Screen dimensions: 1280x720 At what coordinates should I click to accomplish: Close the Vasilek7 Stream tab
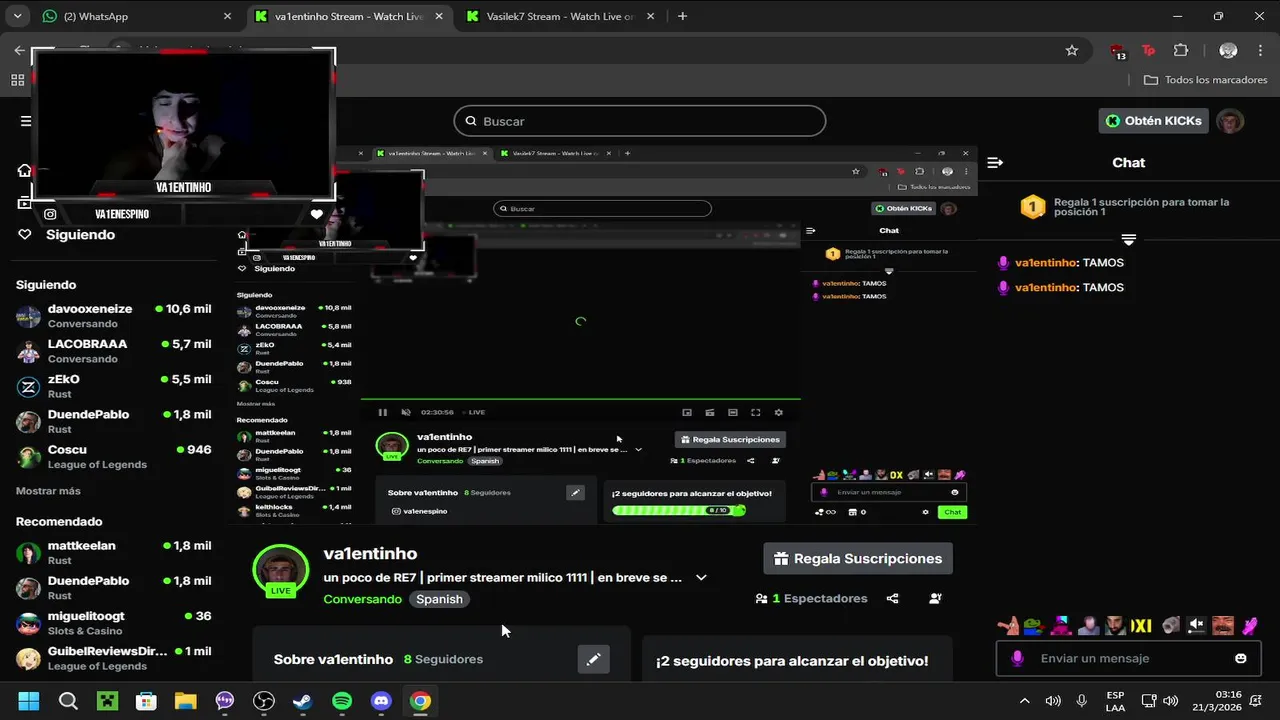(648, 16)
